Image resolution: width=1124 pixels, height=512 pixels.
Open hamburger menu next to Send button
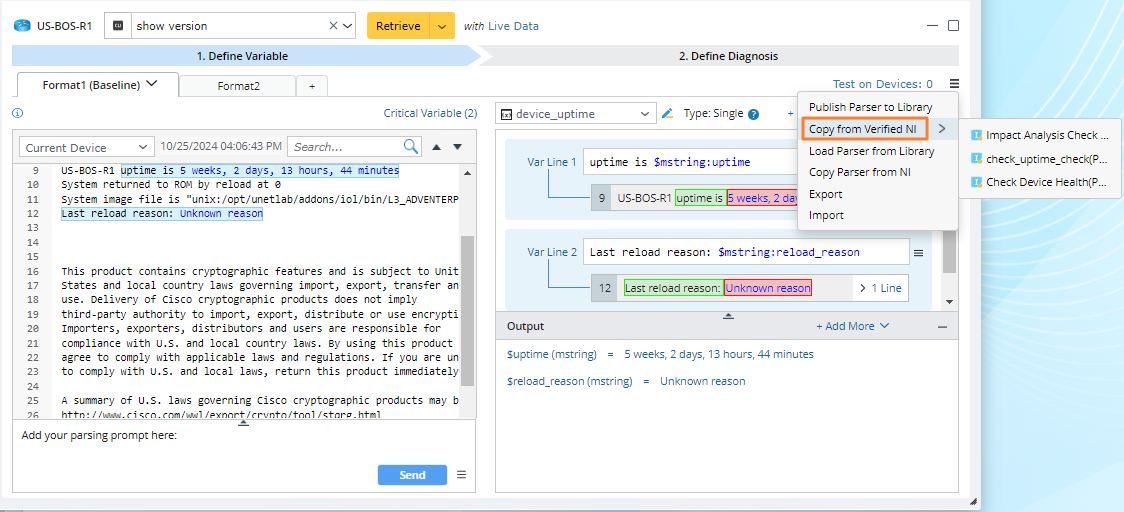461,475
